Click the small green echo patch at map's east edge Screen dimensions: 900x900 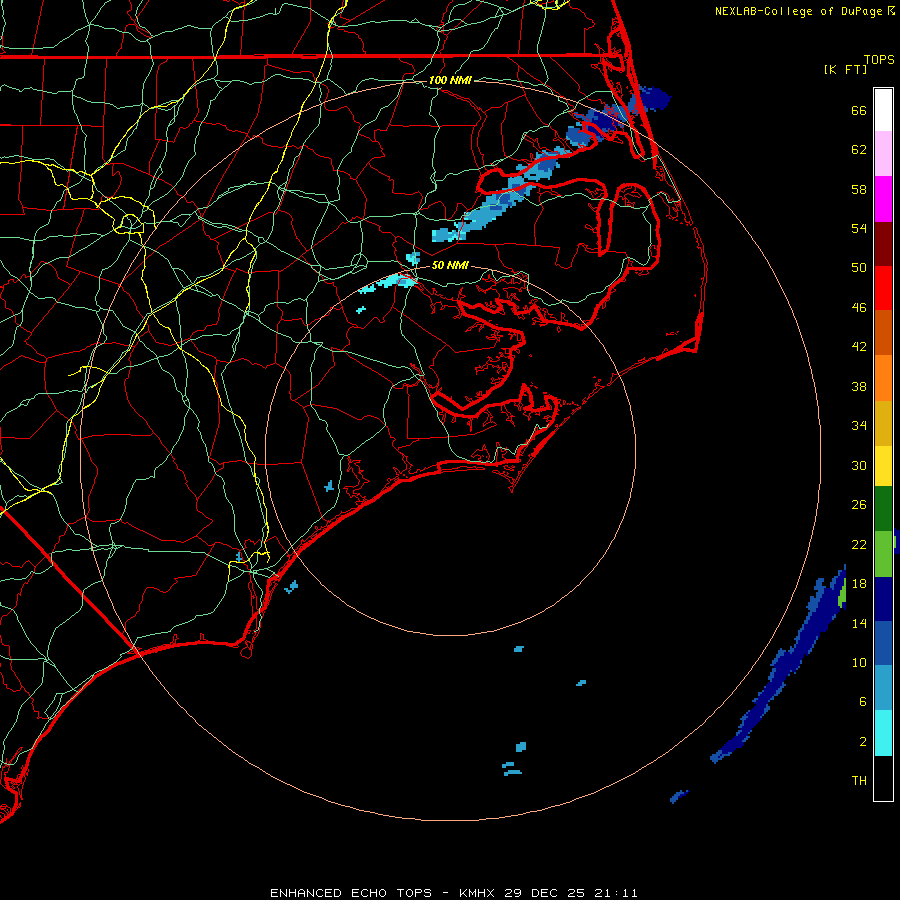click(842, 595)
